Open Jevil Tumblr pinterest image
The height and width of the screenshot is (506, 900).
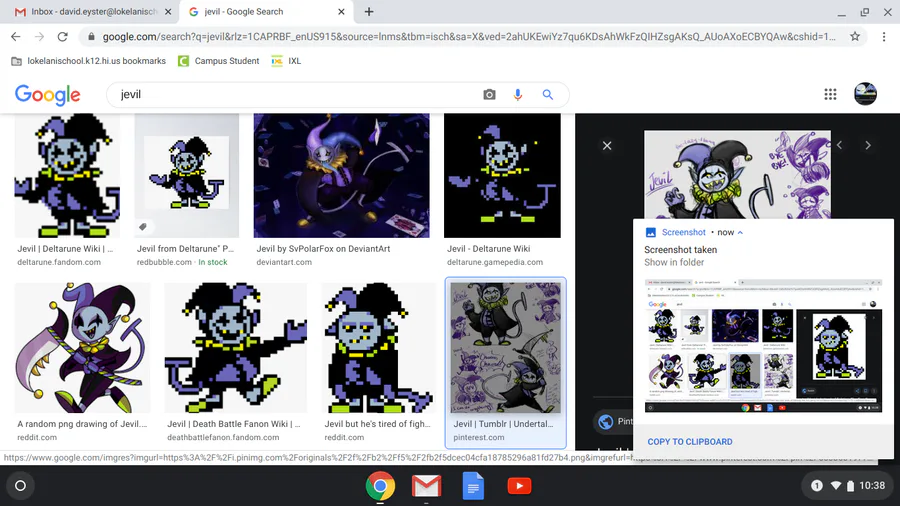click(506, 348)
